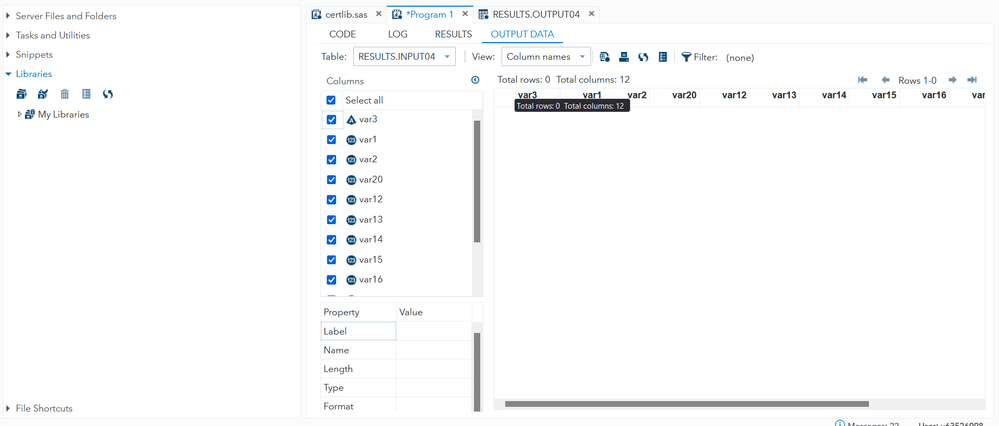The height and width of the screenshot is (426, 999).
Task: Click the Columns list vertical scrollbar
Action: (x=477, y=181)
